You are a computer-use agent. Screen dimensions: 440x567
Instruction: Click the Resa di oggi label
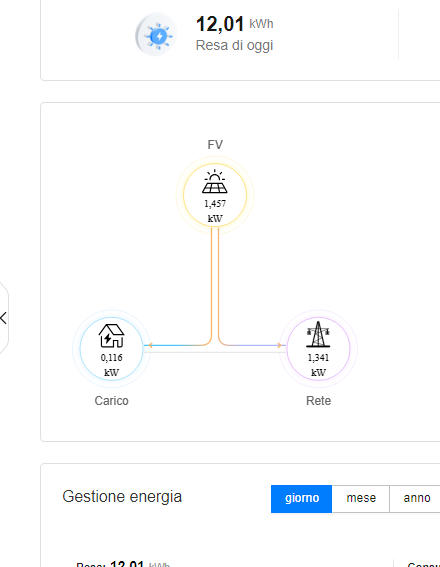[x=234, y=46]
